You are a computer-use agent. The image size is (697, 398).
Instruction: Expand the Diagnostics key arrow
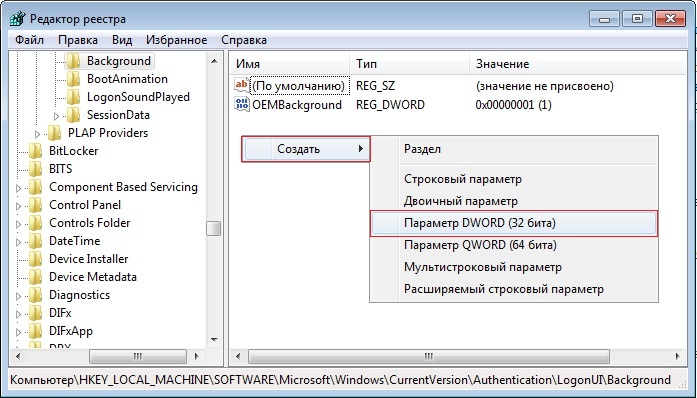pyautogui.click(x=18, y=296)
